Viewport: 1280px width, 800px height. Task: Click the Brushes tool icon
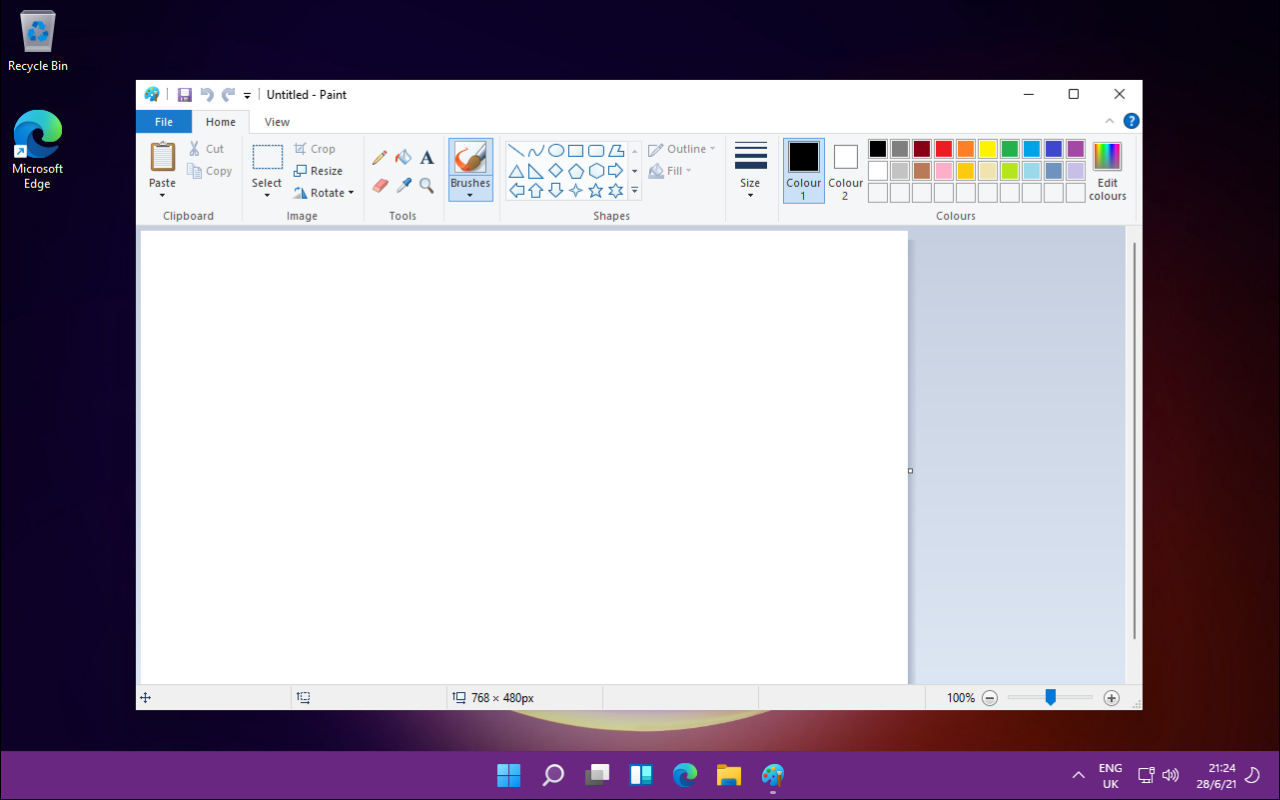[x=470, y=157]
